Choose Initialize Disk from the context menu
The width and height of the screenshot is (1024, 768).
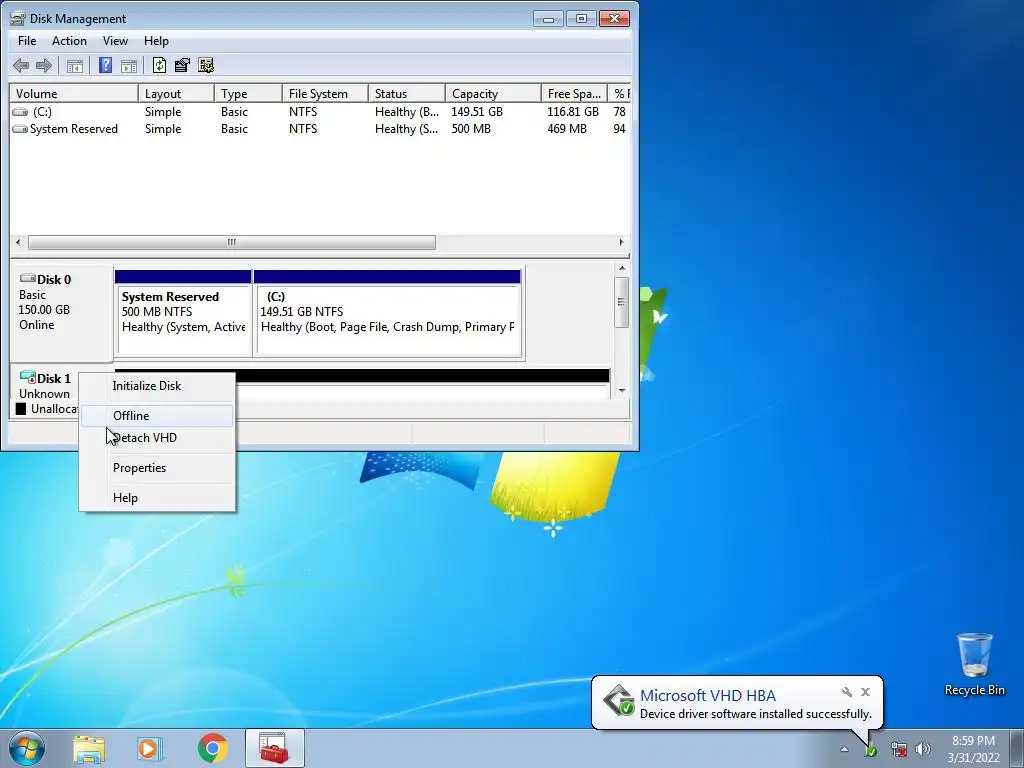[x=157, y=386]
